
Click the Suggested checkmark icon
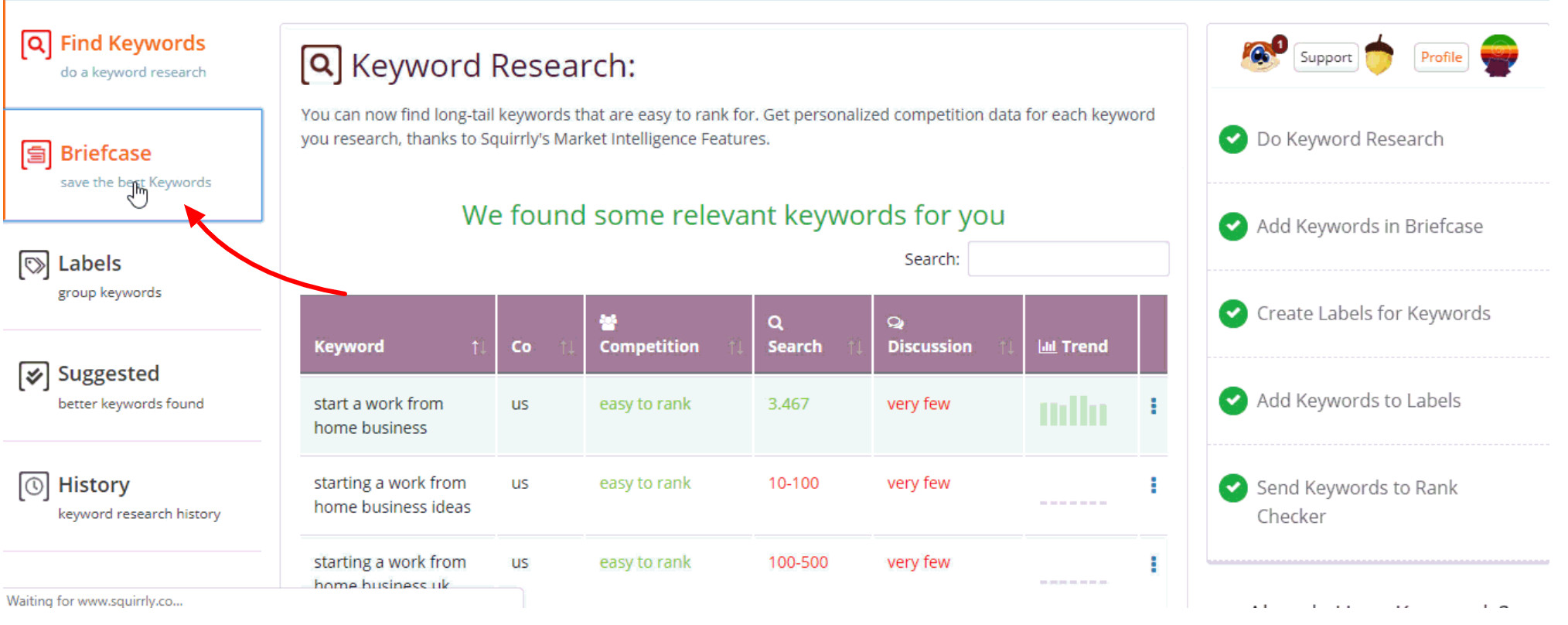click(x=34, y=377)
